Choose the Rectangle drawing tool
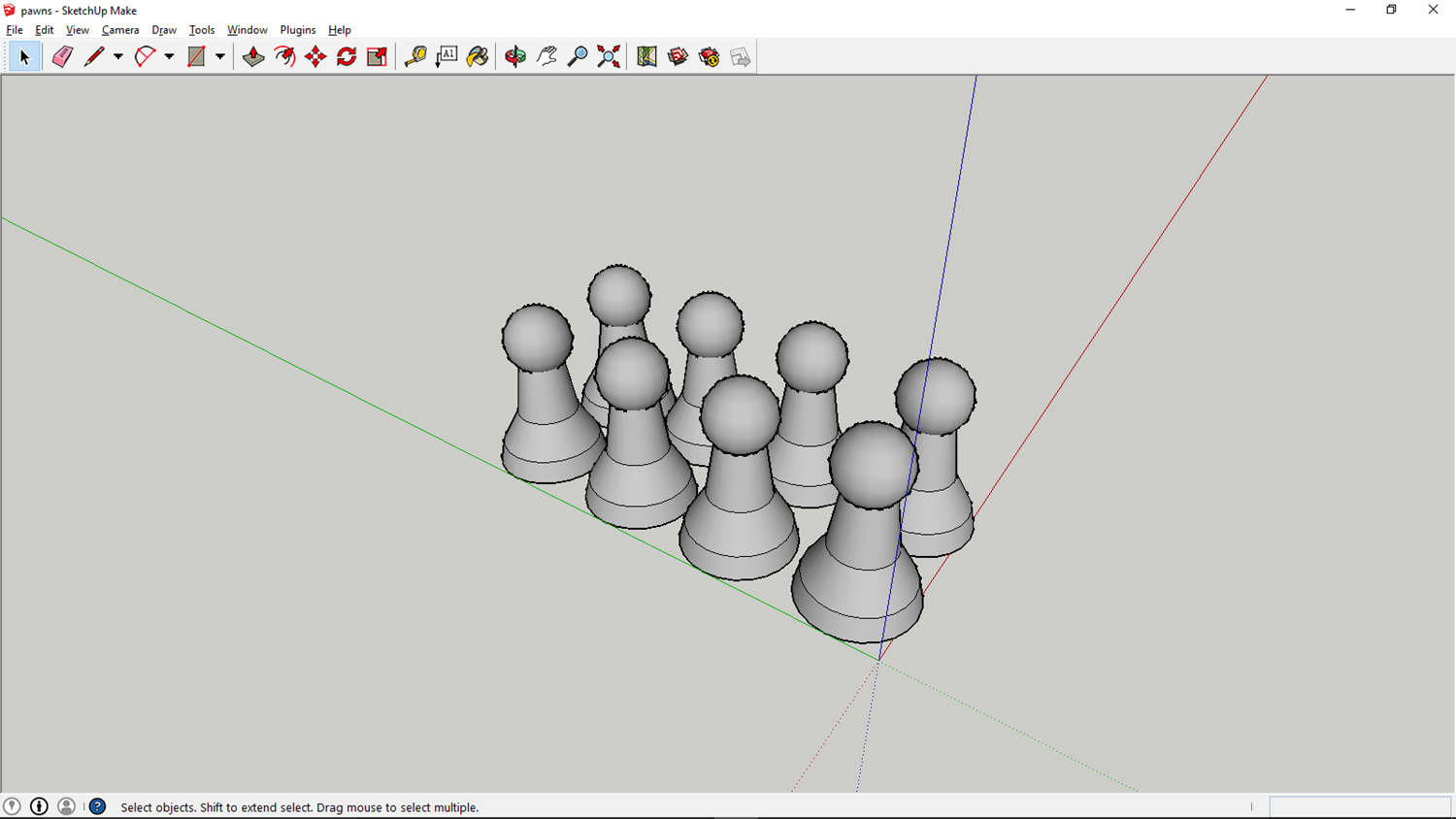 point(194,56)
